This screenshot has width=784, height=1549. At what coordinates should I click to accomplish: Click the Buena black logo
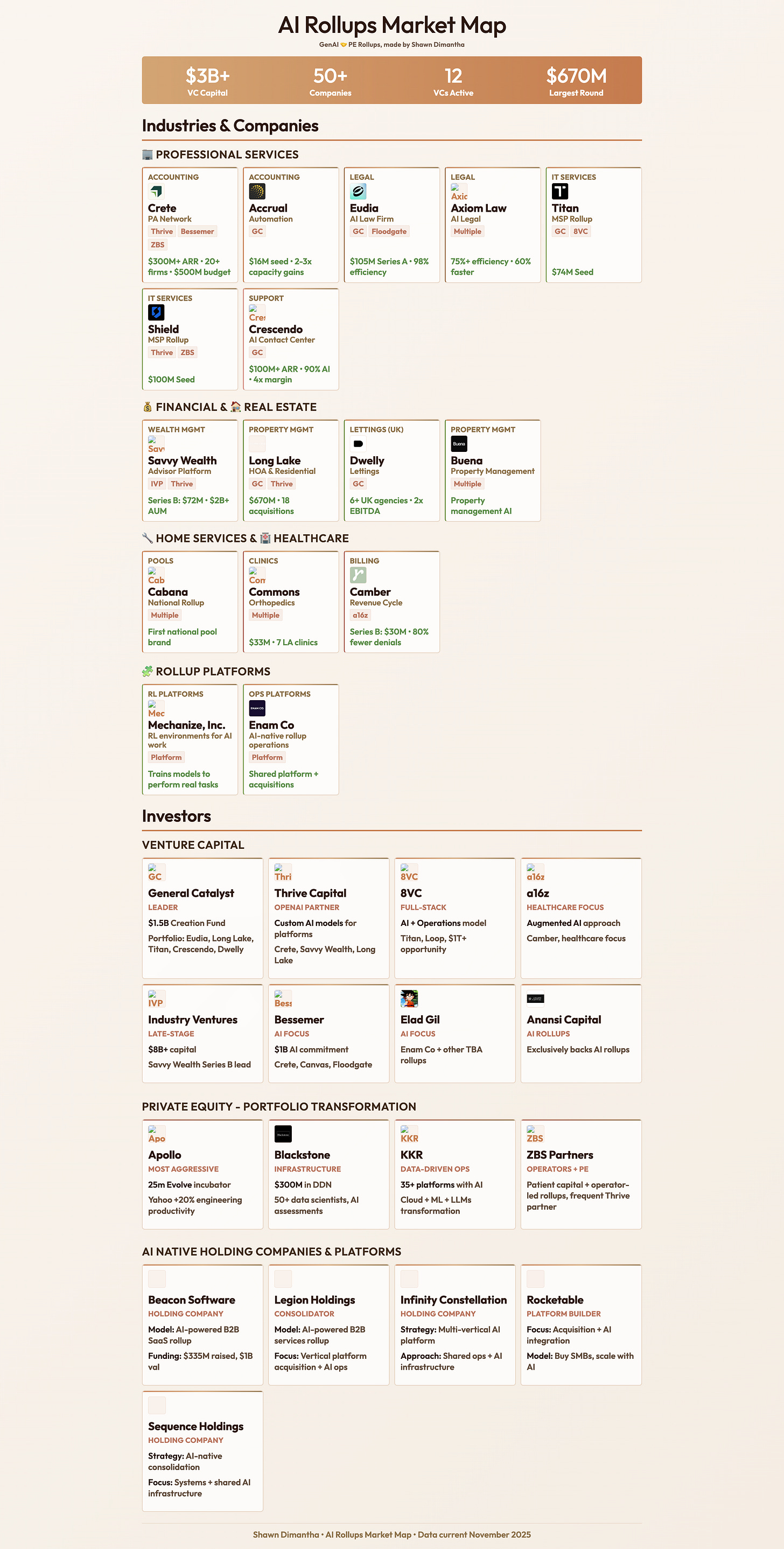pos(459,444)
